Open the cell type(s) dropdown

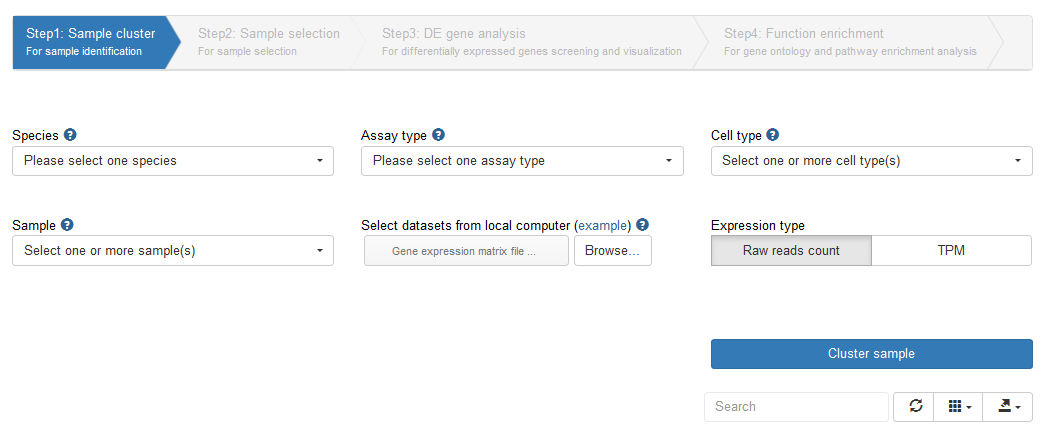tap(871, 161)
